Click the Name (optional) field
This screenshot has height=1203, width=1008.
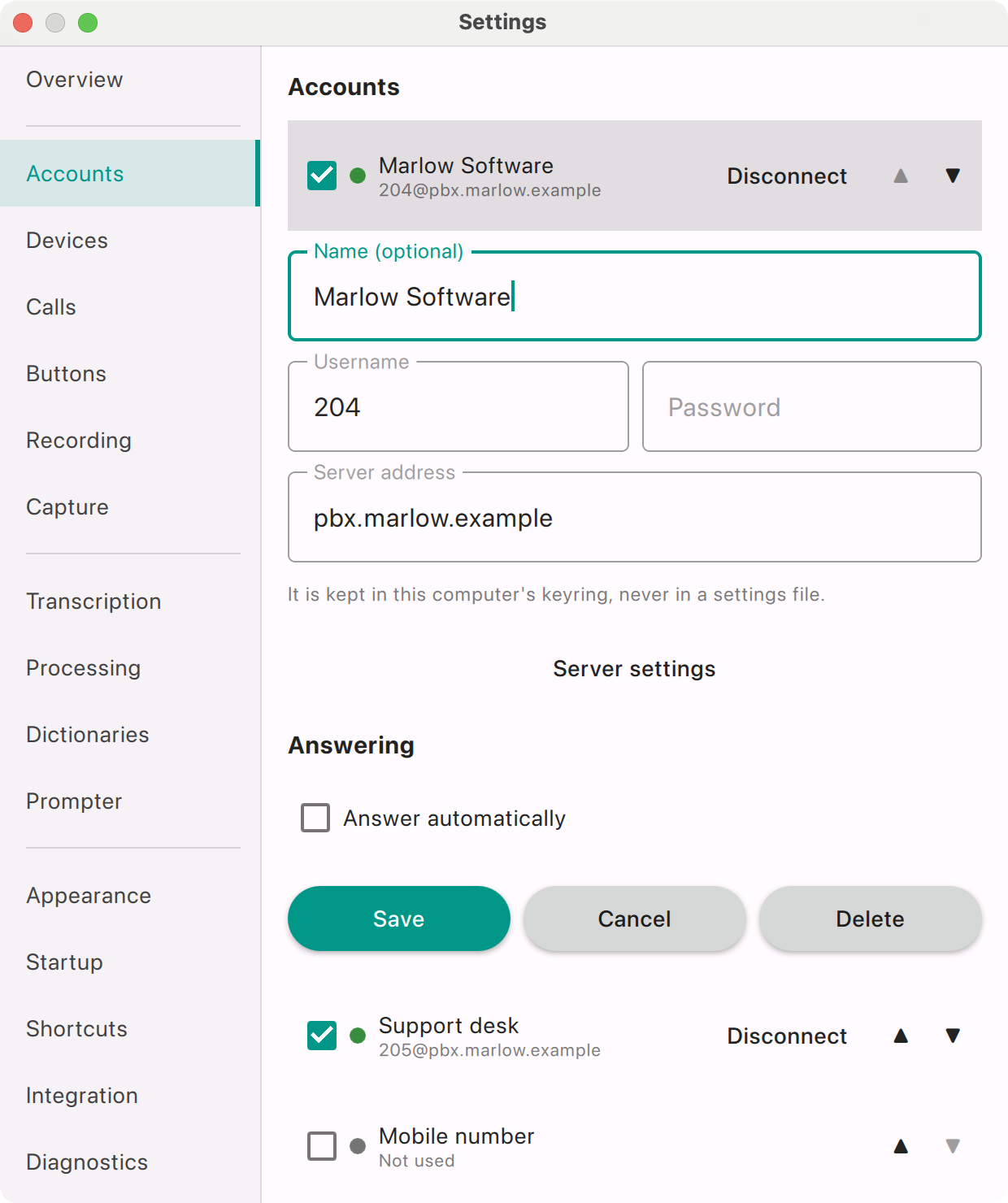coord(635,296)
